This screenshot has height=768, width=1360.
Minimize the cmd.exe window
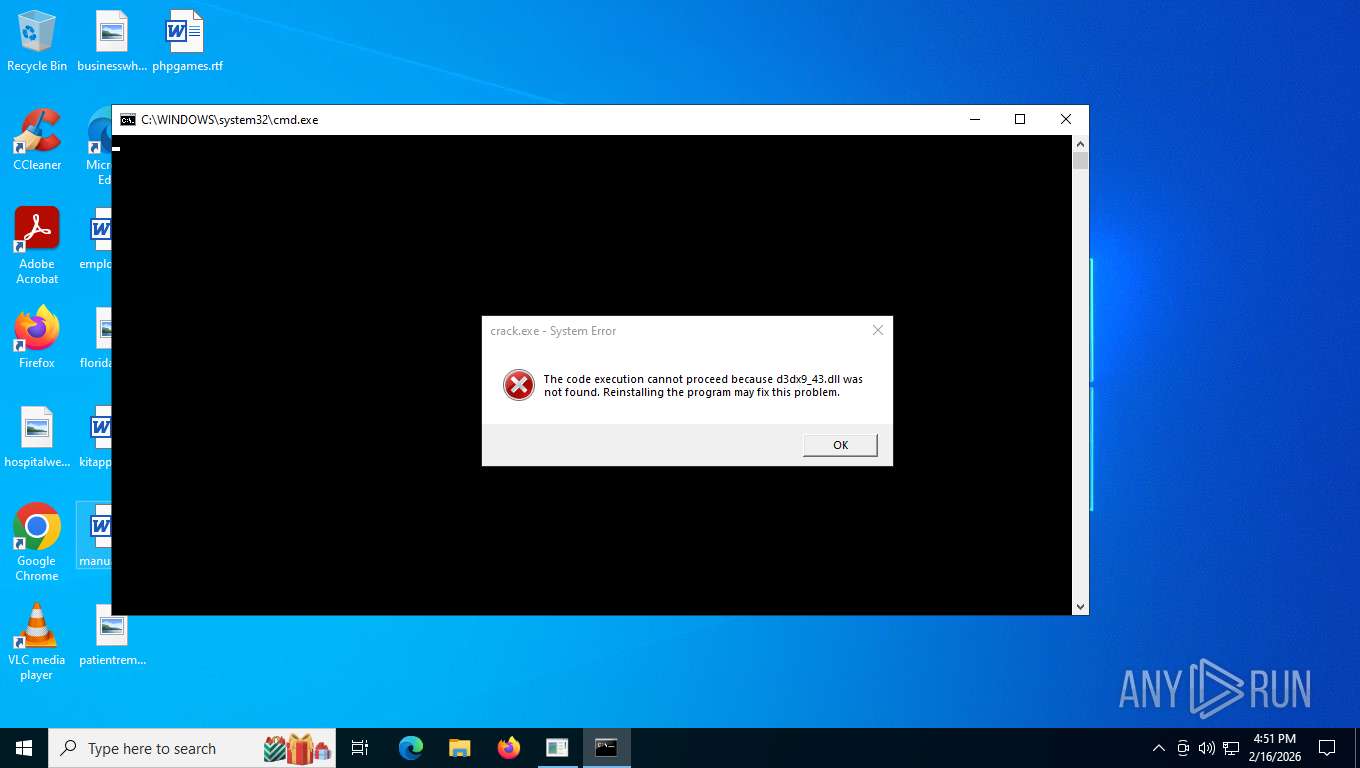click(975, 119)
